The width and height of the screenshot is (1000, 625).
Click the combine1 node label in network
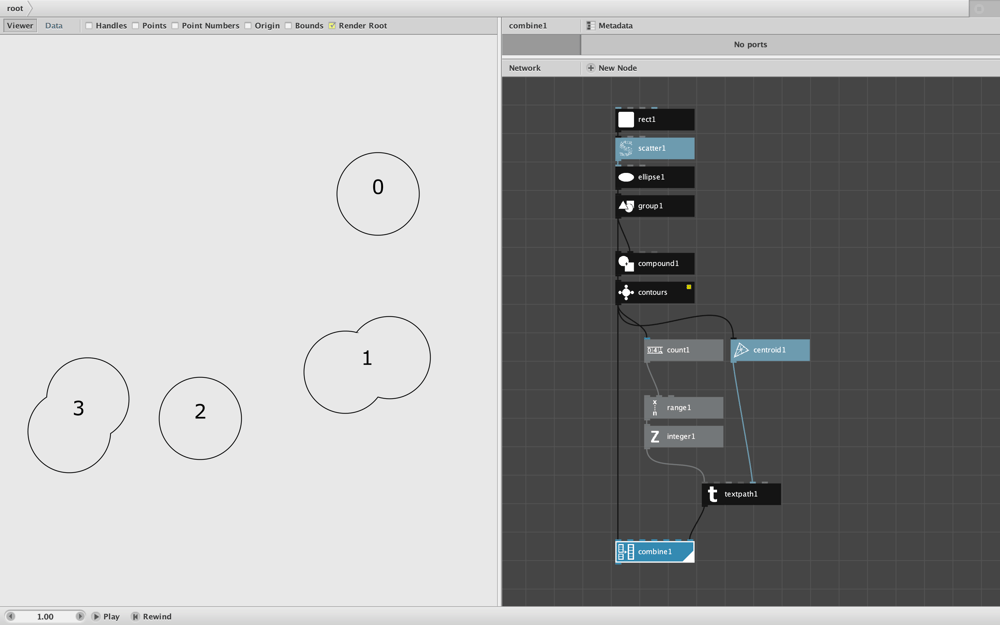[x=655, y=552]
